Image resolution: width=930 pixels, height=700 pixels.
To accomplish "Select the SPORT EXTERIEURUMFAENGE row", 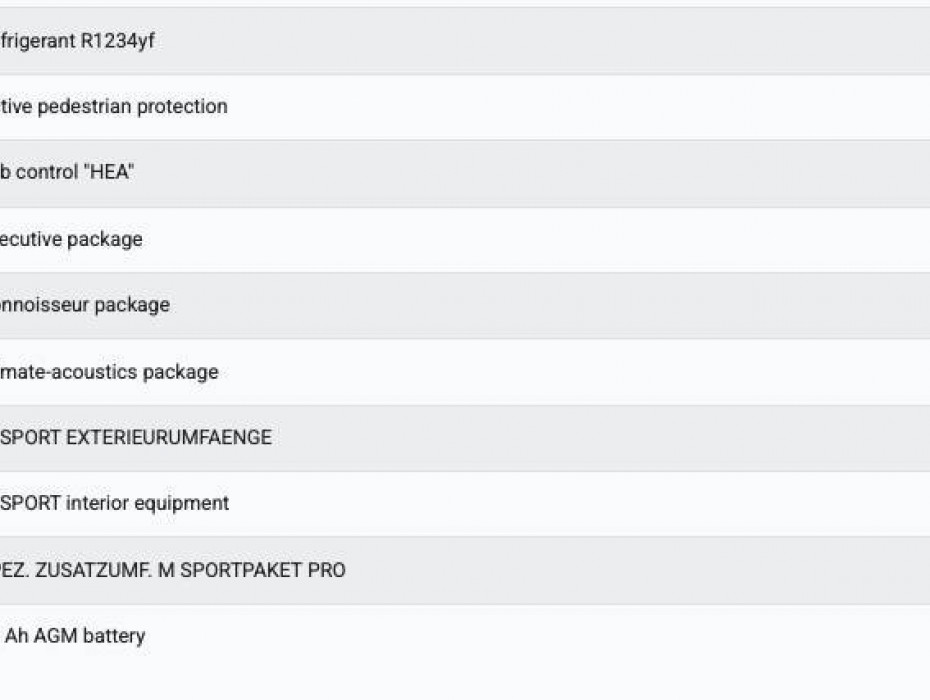I will click(x=465, y=438).
